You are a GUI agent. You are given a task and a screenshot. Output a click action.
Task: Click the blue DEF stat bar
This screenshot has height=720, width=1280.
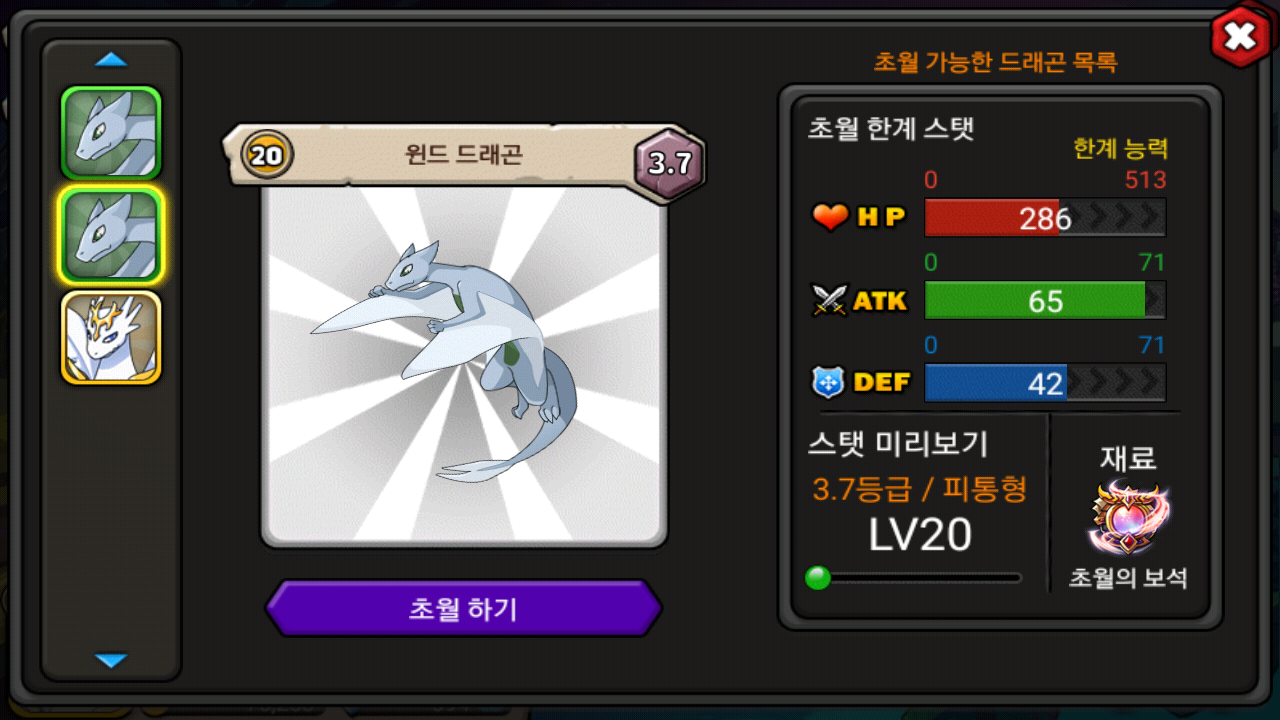[x=1045, y=383]
